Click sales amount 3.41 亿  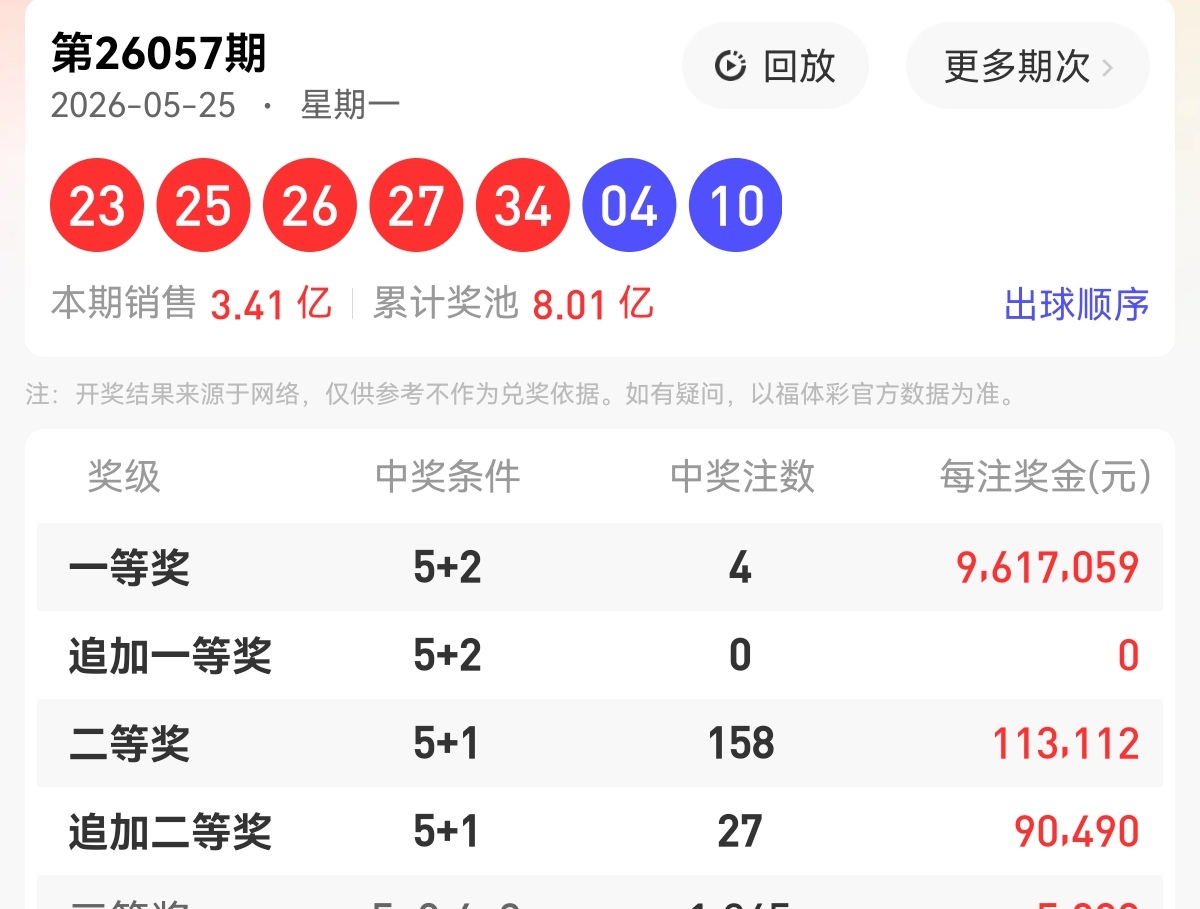(x=271, y=303)
